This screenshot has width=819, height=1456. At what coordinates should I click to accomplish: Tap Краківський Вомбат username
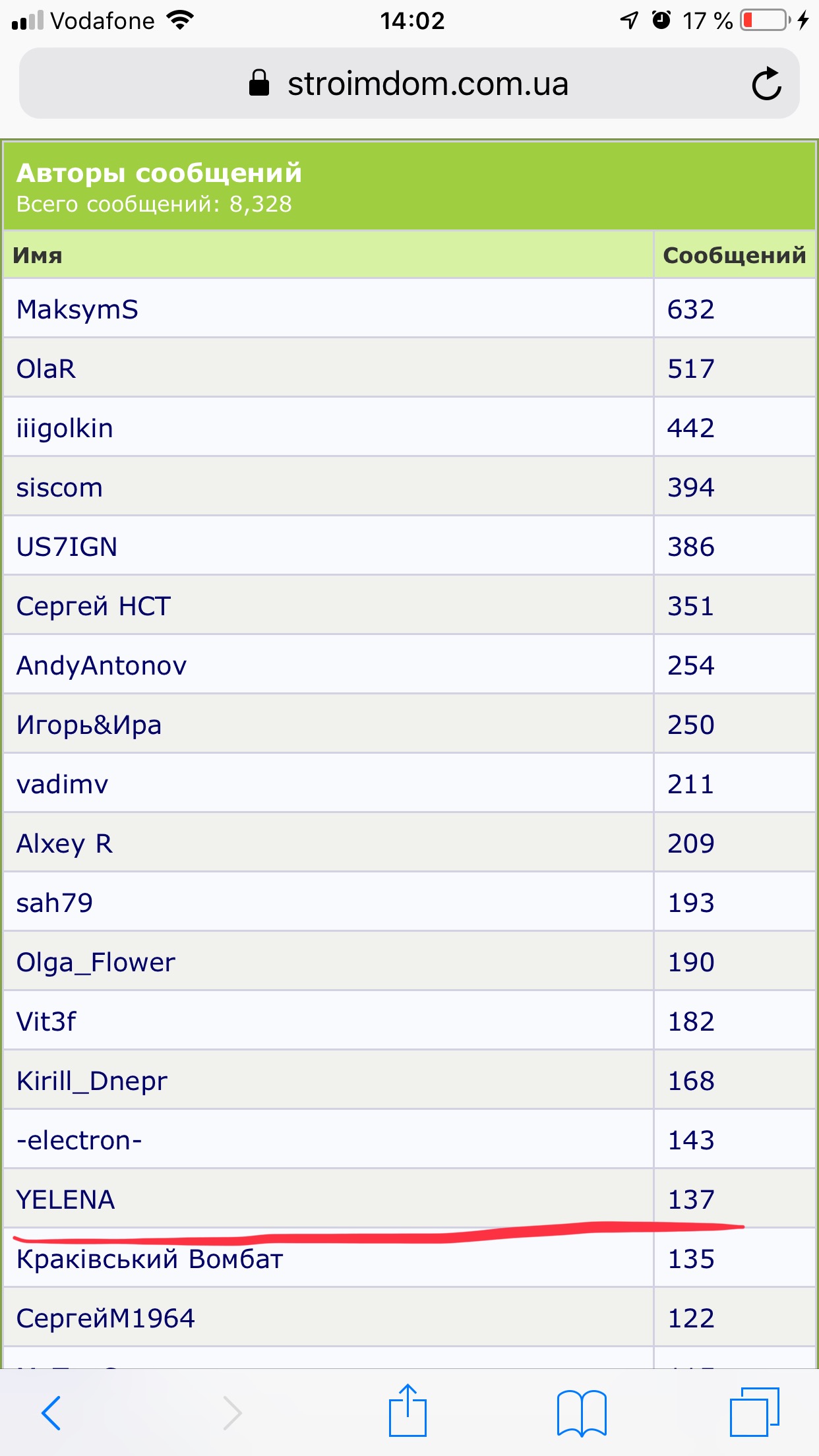click(x=150, y=1259)
